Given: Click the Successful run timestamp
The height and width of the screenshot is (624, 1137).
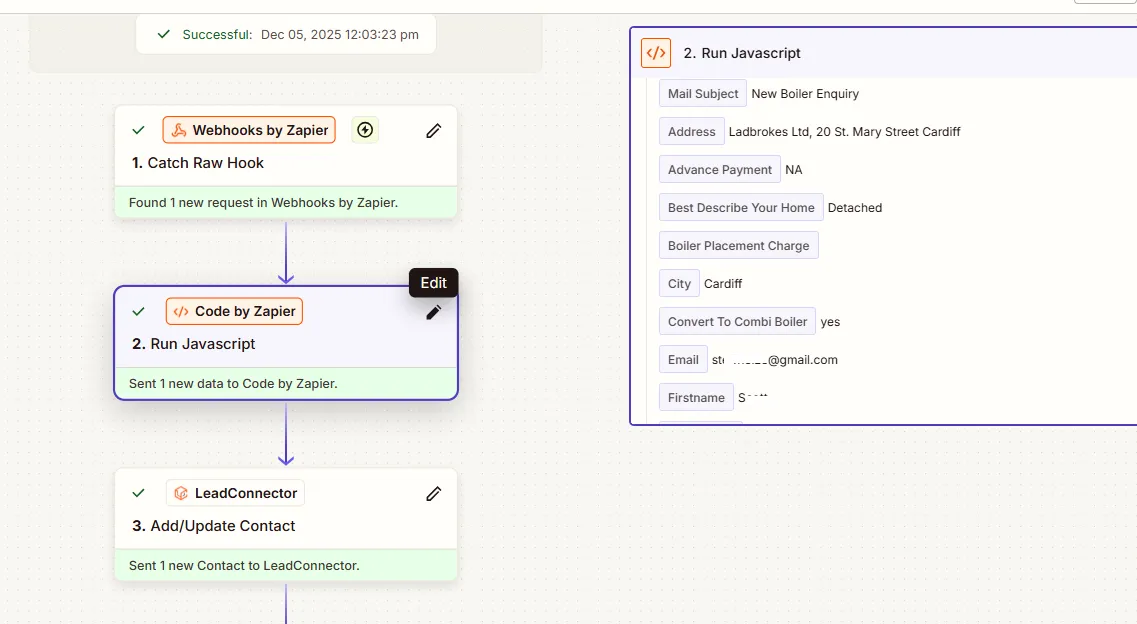Looking at the screenshot, I should click(x=339, y=35).
